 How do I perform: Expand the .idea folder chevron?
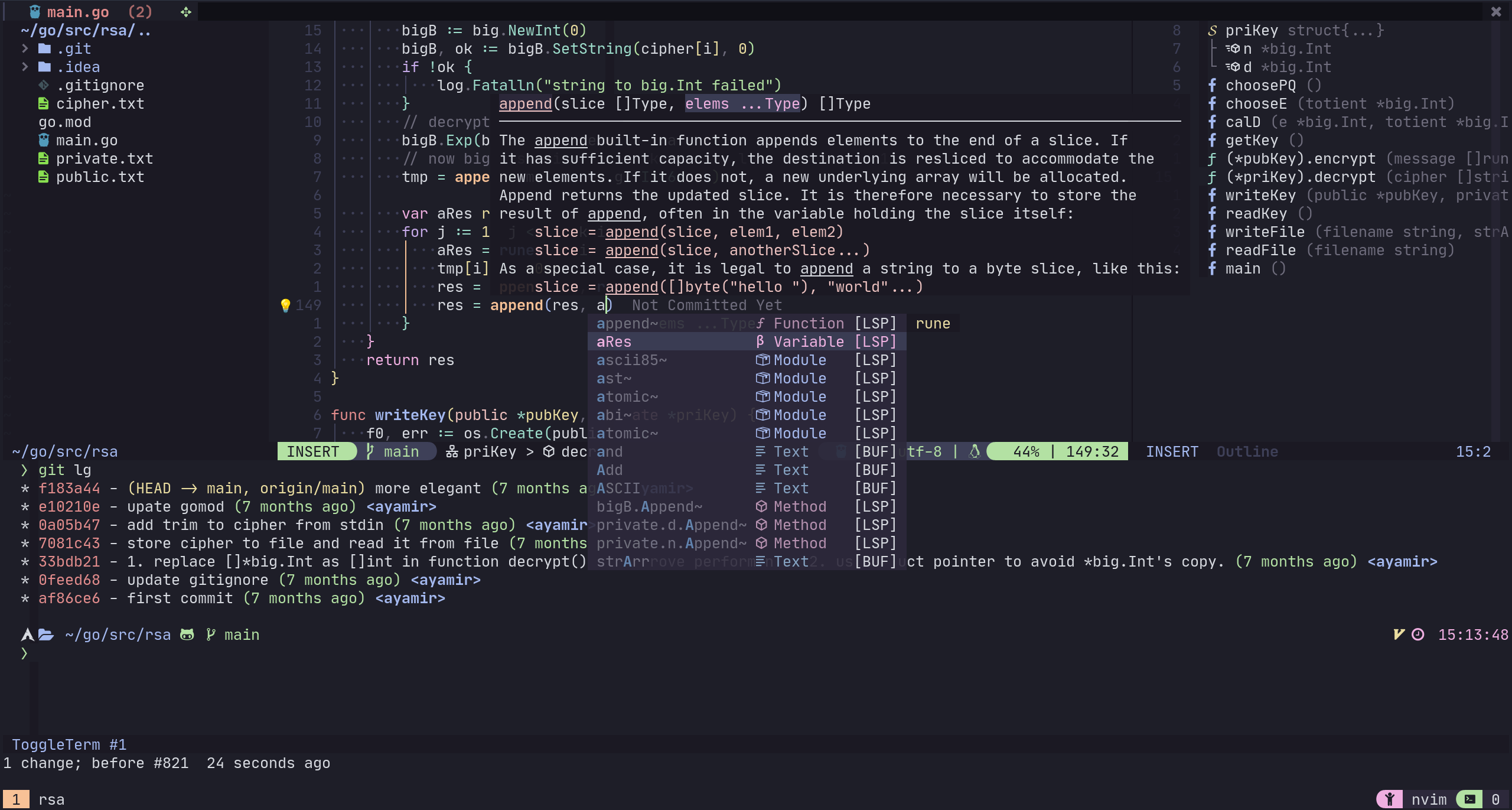tap(25, 67)
